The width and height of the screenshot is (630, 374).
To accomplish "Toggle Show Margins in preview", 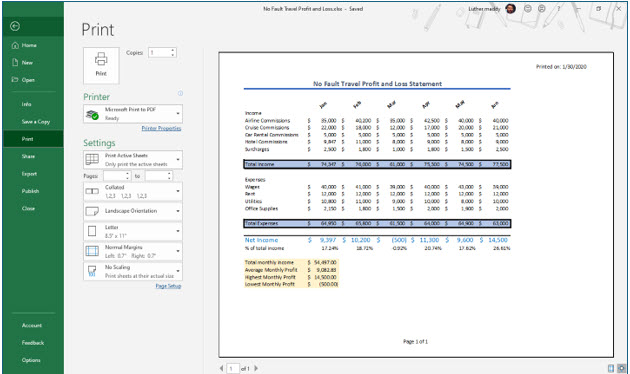I will [611, 368].
